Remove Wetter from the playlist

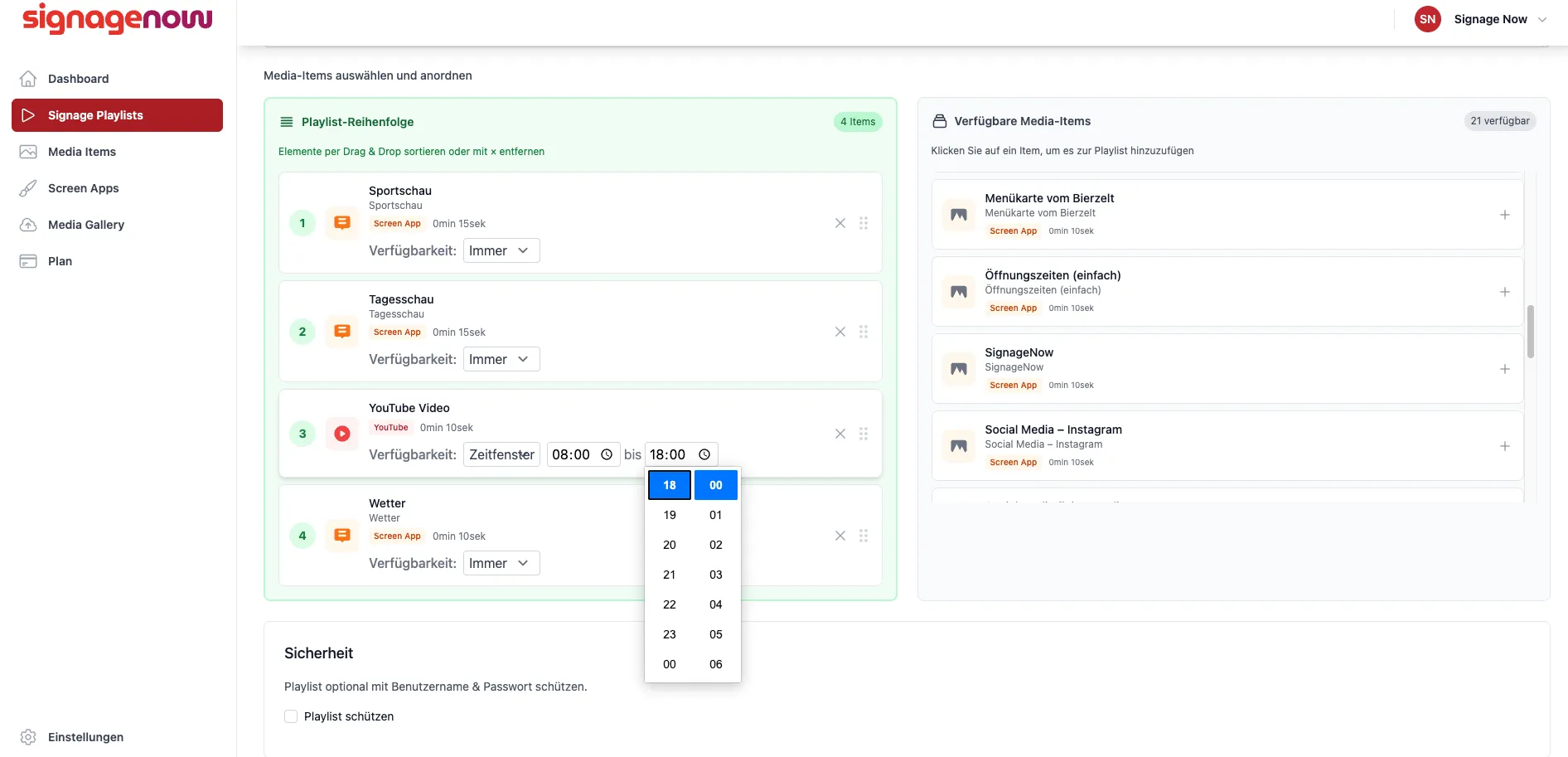click(x=840, y=536)
